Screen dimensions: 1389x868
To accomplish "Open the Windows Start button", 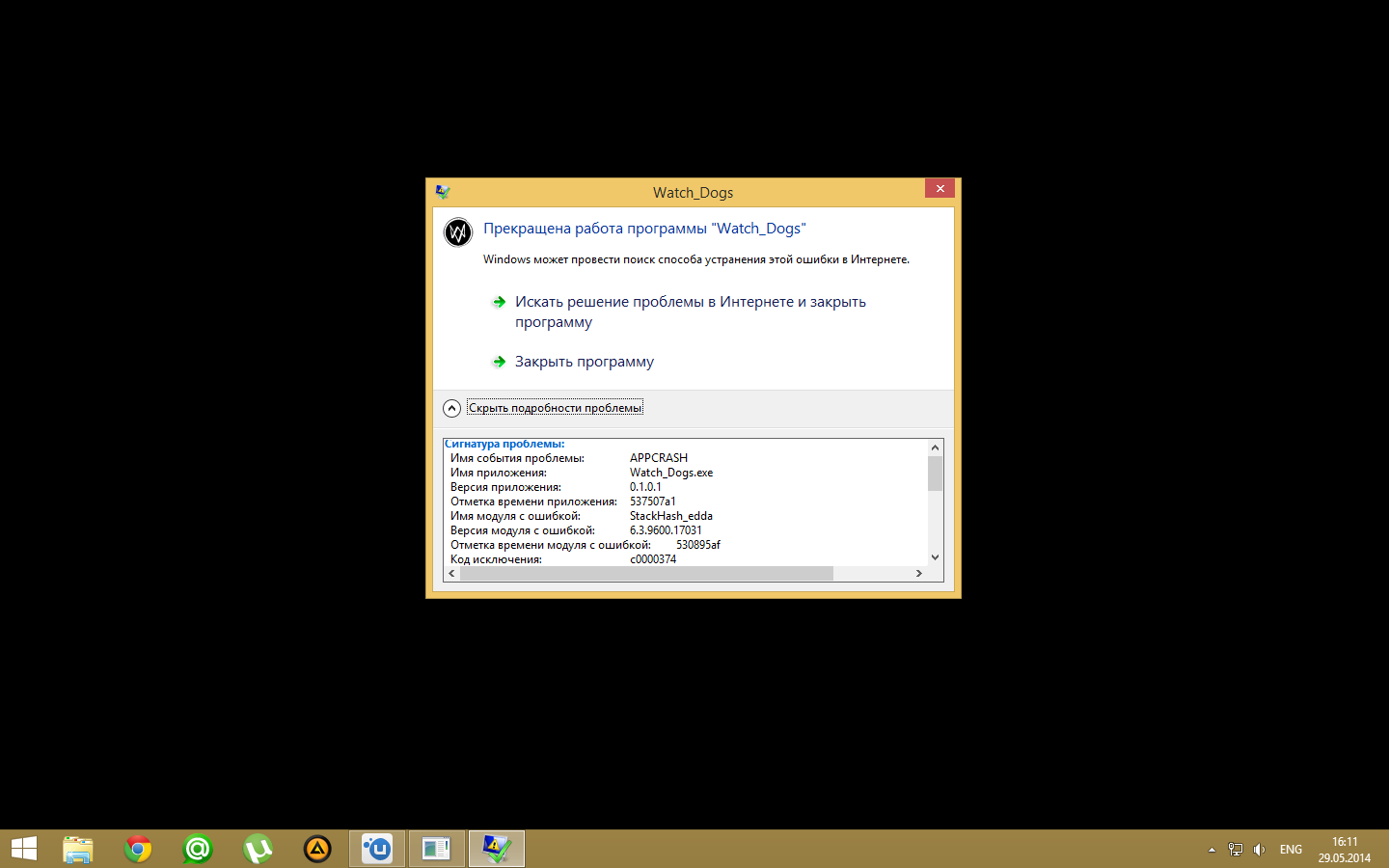I will click(x=24, y=849).
